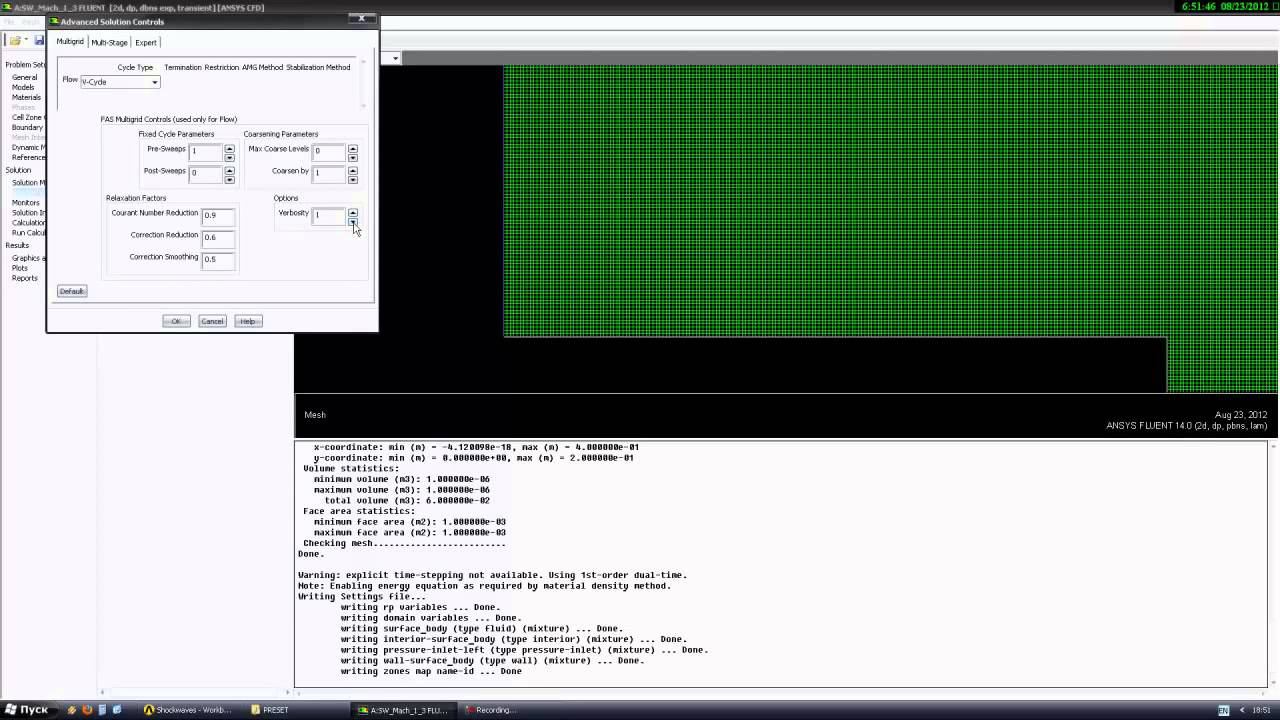The image size is (1280, 720).
Task: Close the Advanced Solution Controls dialog
Action: [362, 19]
